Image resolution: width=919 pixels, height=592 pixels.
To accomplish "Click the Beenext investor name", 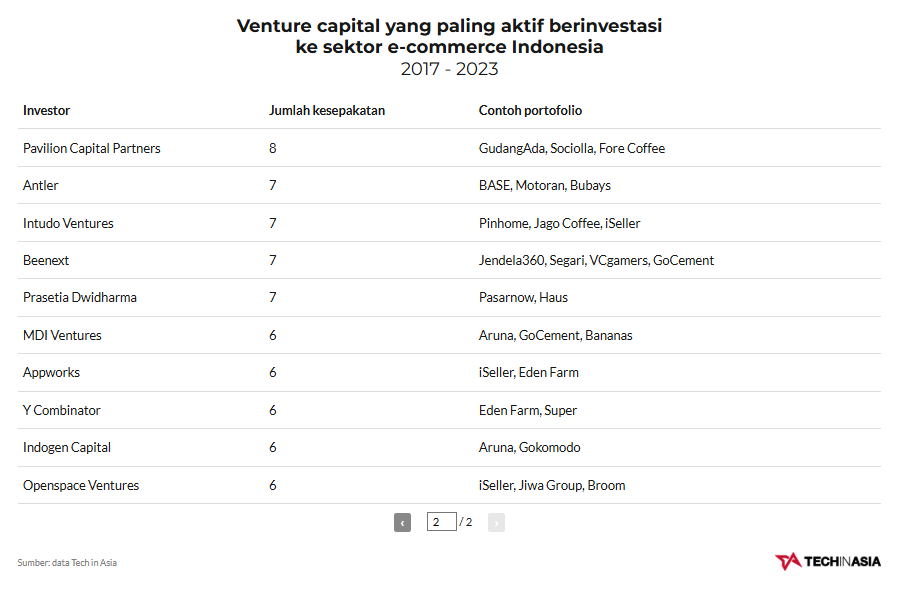I will (46, 260).
